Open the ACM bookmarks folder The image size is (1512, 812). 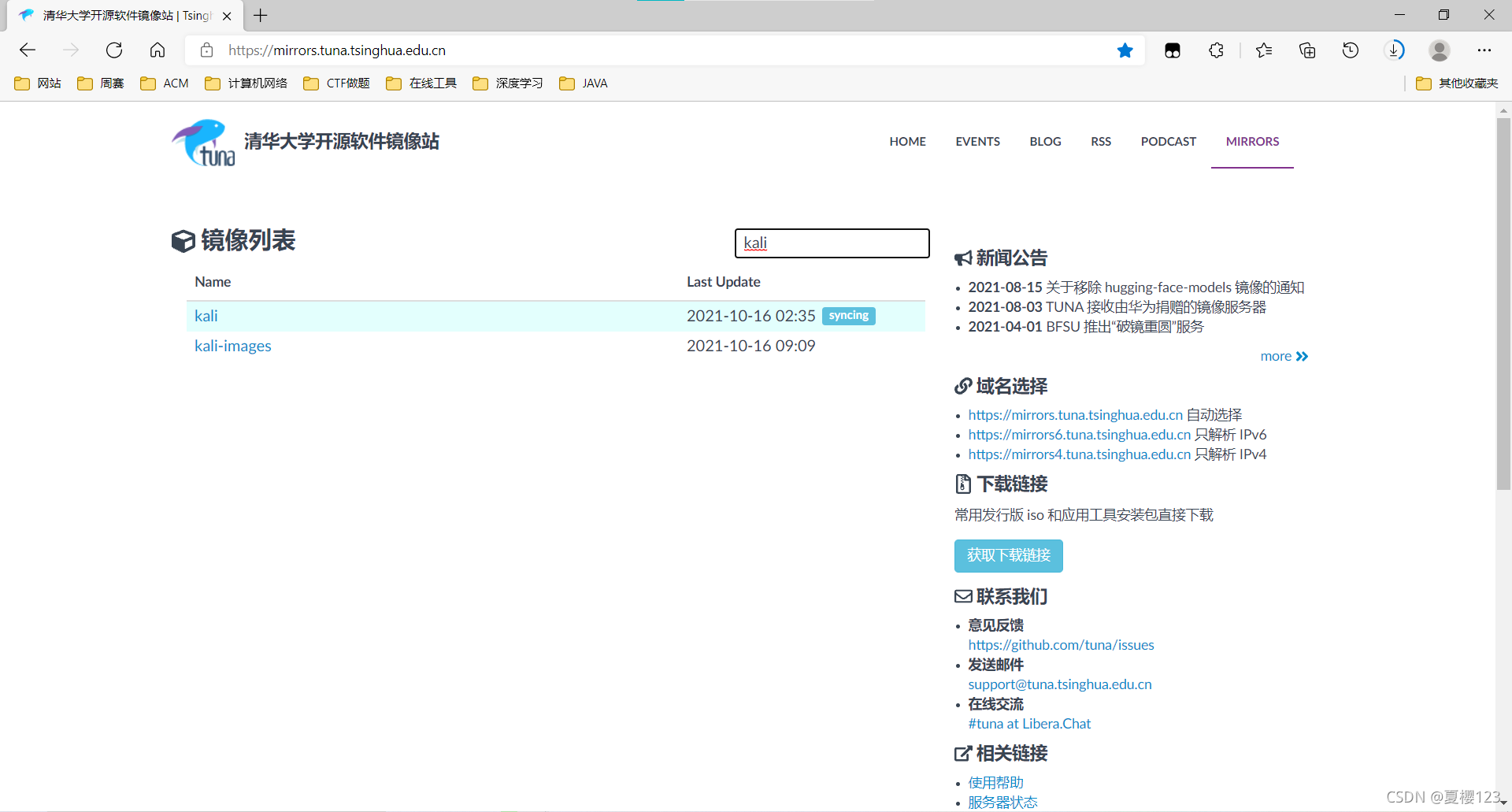pyautogui.click(x=165, y=83)
